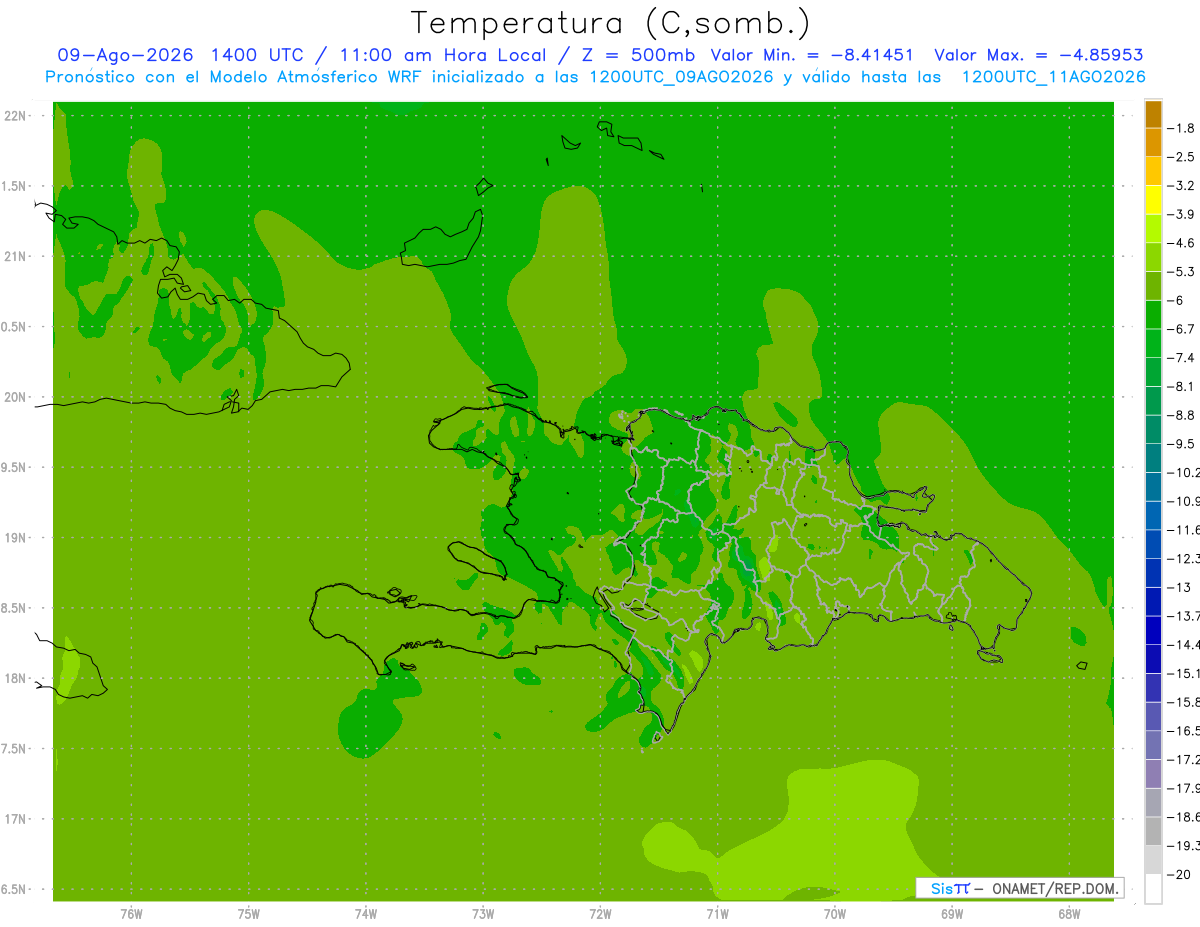Pick the gray swatch between -18.6 and -19.3
Screen dimensions: 1200x927
tap(1153, 831)
